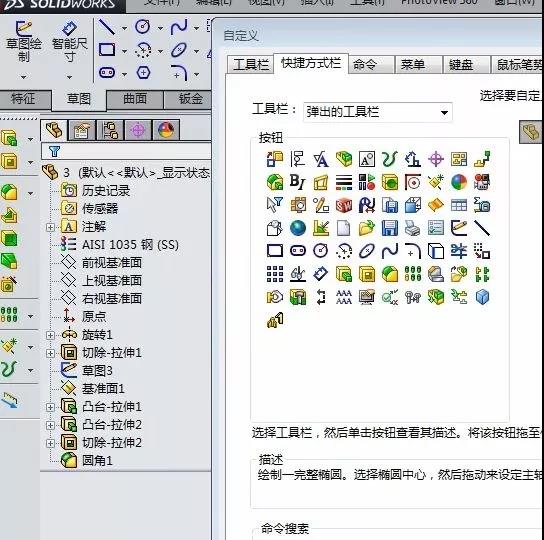Screen dimensions: 544x540
Task: Switch to the 命令 tab
Action: [371, 65]
